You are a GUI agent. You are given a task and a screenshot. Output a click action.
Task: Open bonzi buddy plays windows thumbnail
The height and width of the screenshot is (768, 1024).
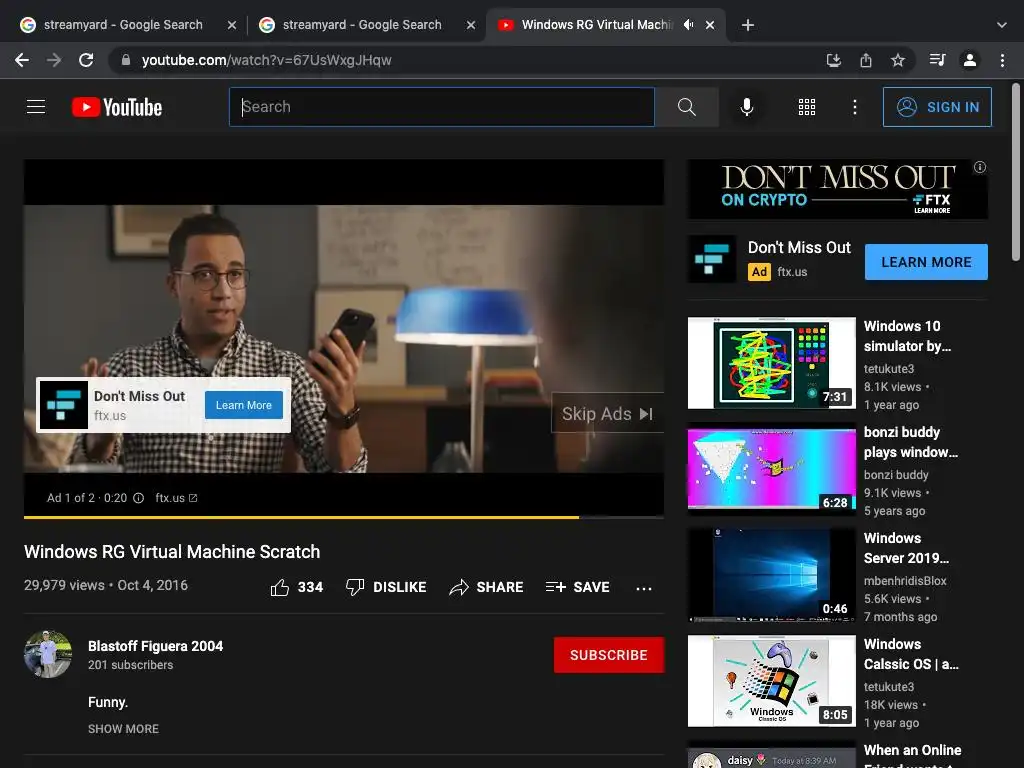click(771, 469)
